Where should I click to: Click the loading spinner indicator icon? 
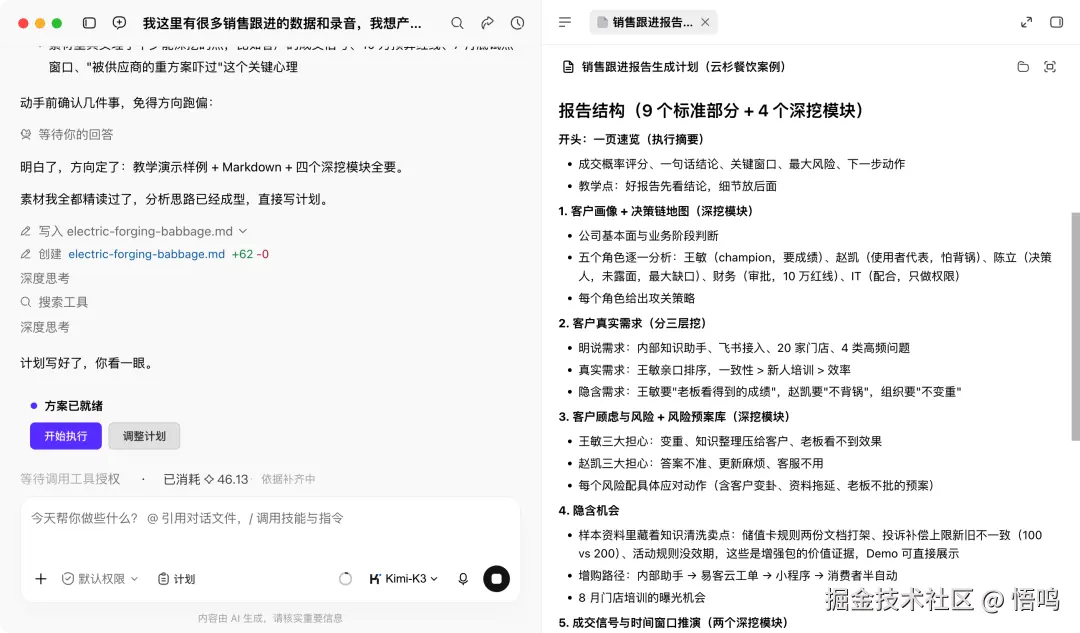pos(345,579)
